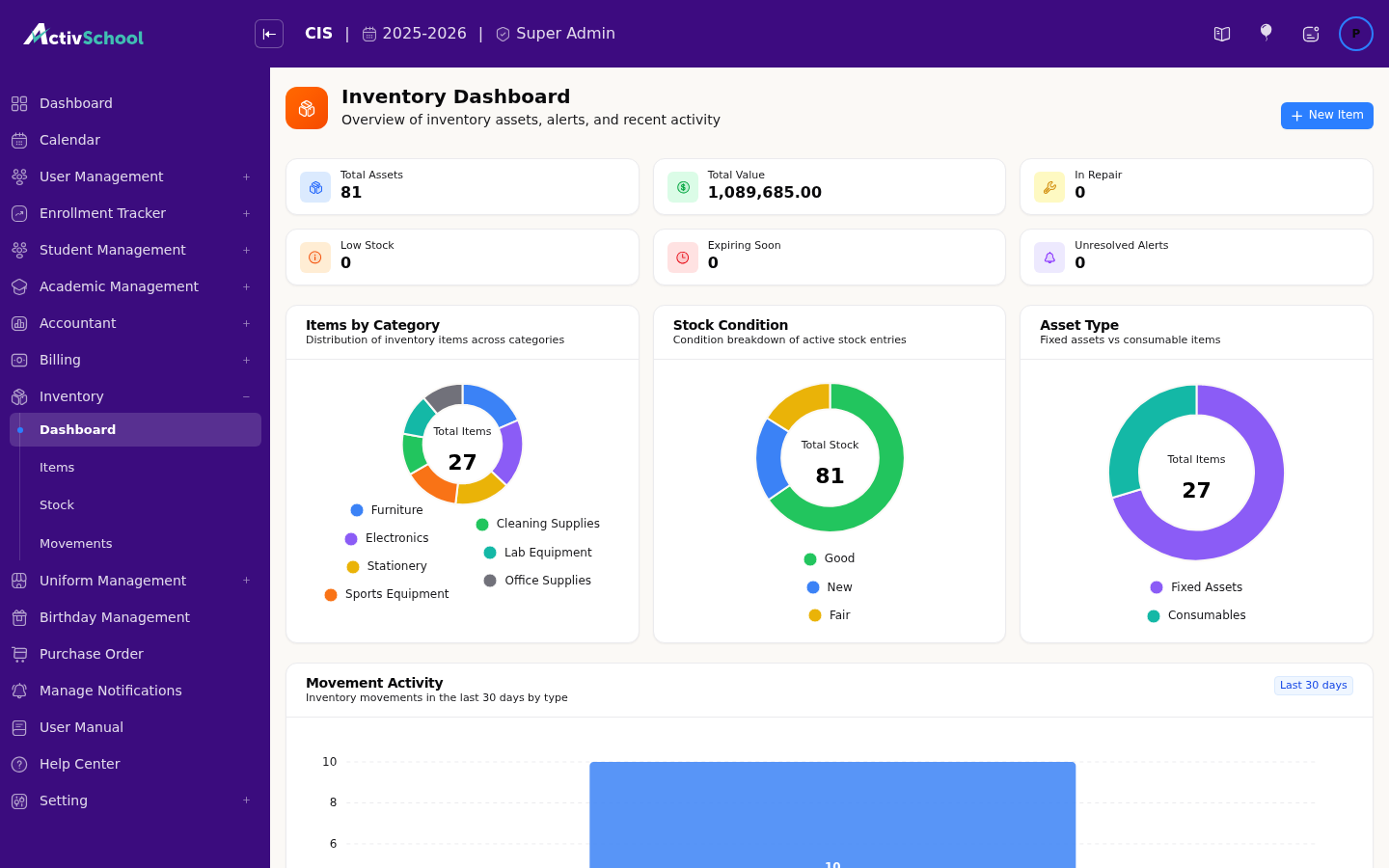This screenshot has height=868, width=1389.
Task: Expand the Uniform Management menu
Action: point(246,581)
